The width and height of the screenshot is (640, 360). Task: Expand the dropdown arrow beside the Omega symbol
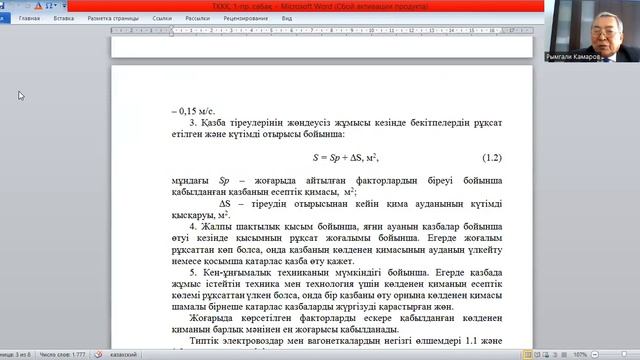coord(56,6)
